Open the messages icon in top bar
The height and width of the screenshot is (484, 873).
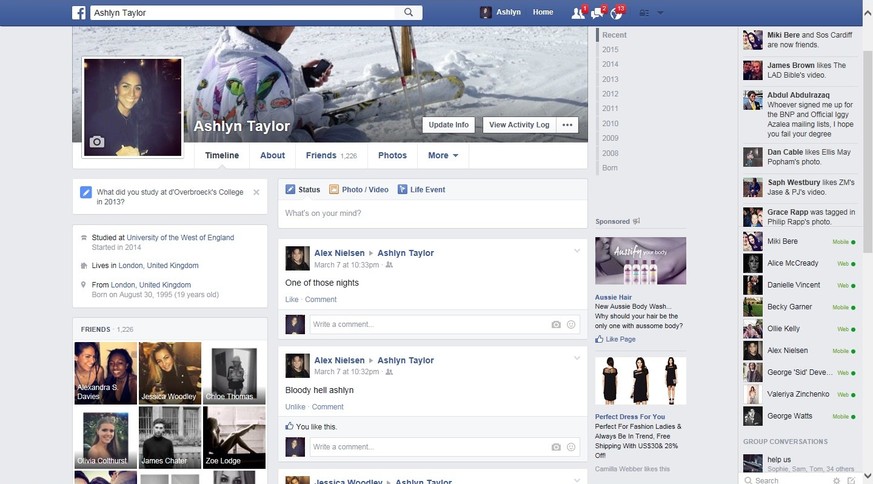click(598, 12)
